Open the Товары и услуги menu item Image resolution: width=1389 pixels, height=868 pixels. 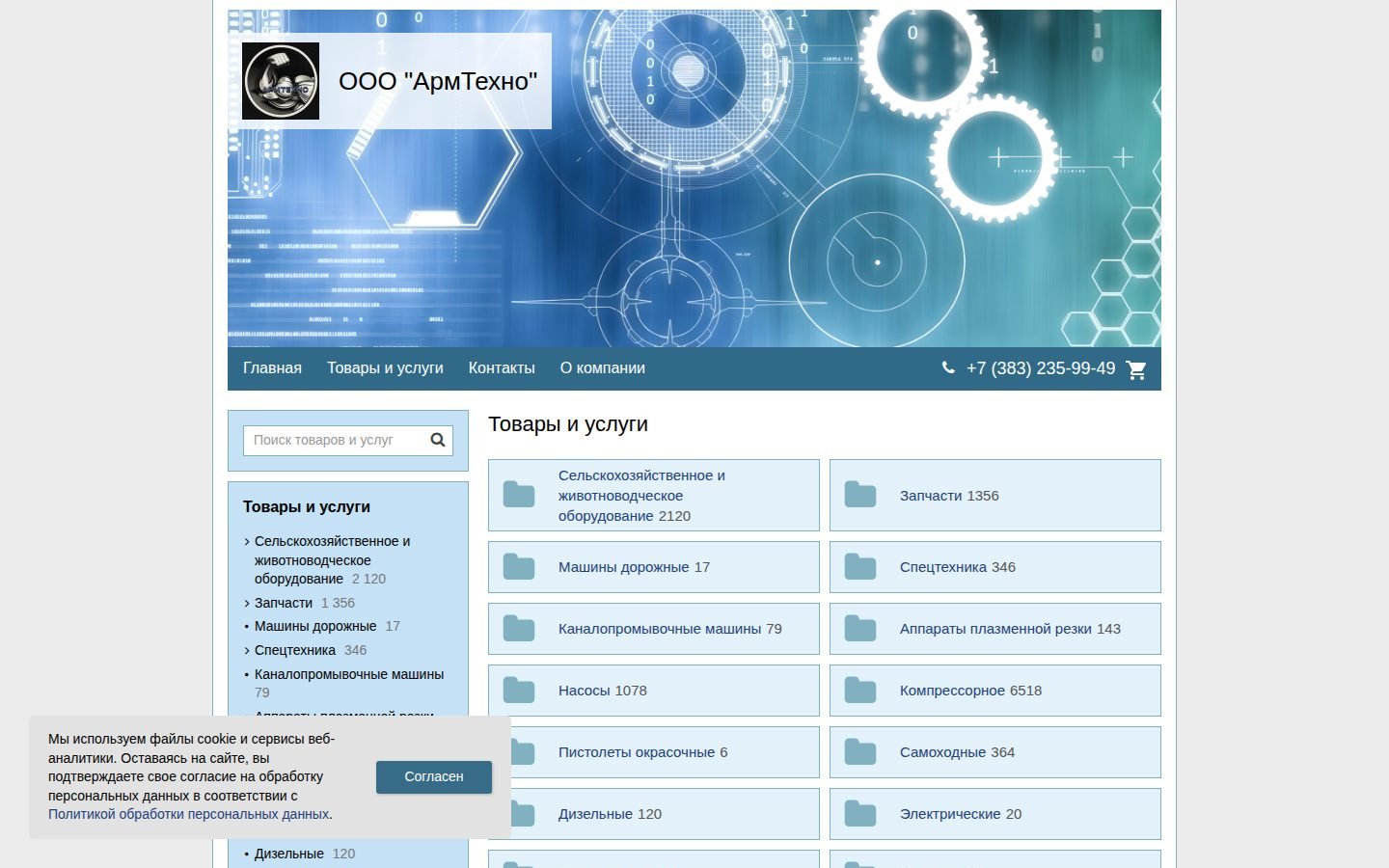[x=385, y=368]
